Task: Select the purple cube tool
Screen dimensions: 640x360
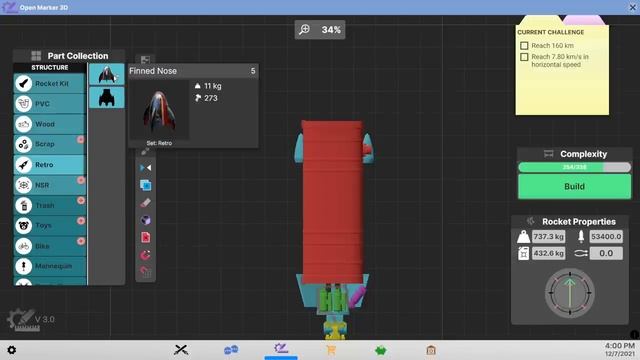Action: 146,220
